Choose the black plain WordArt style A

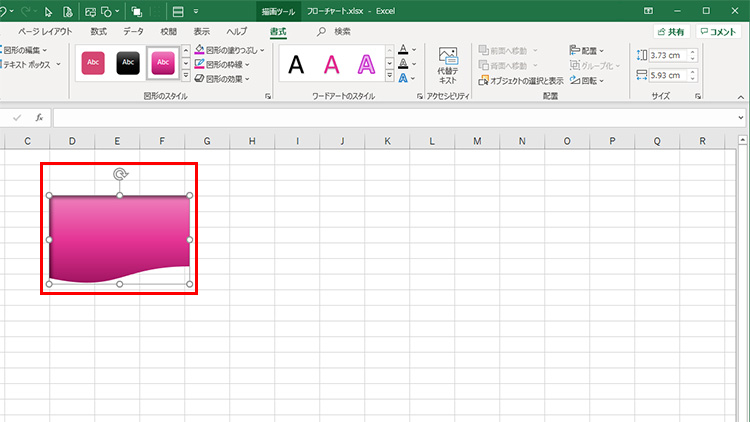pos(296,65)
